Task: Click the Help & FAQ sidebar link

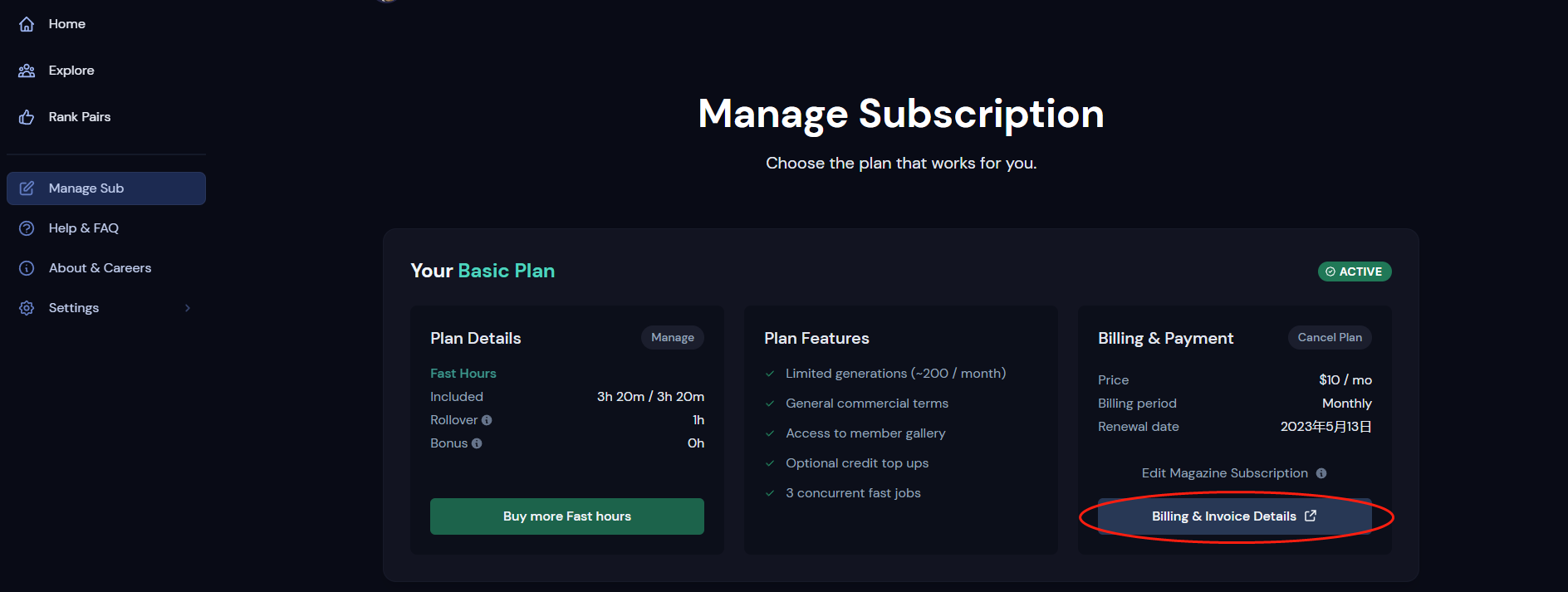Action: pos(84,228)
